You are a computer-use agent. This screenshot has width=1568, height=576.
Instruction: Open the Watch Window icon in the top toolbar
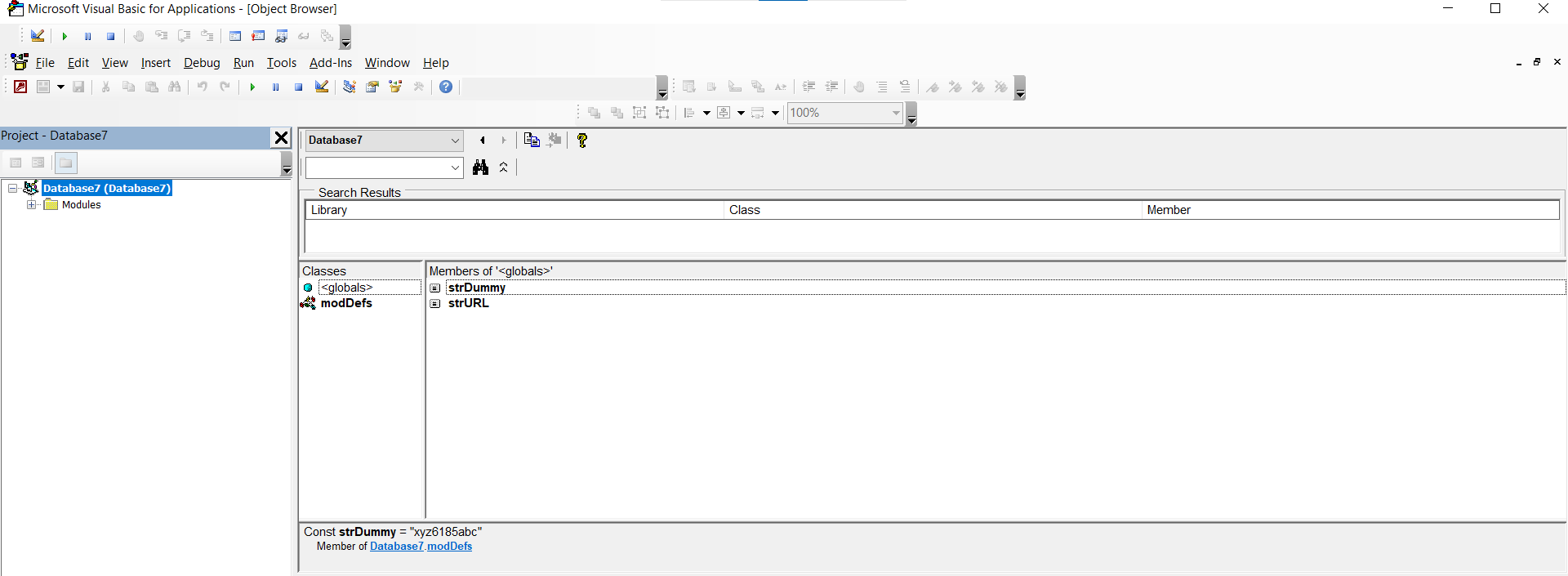point(282,36)
